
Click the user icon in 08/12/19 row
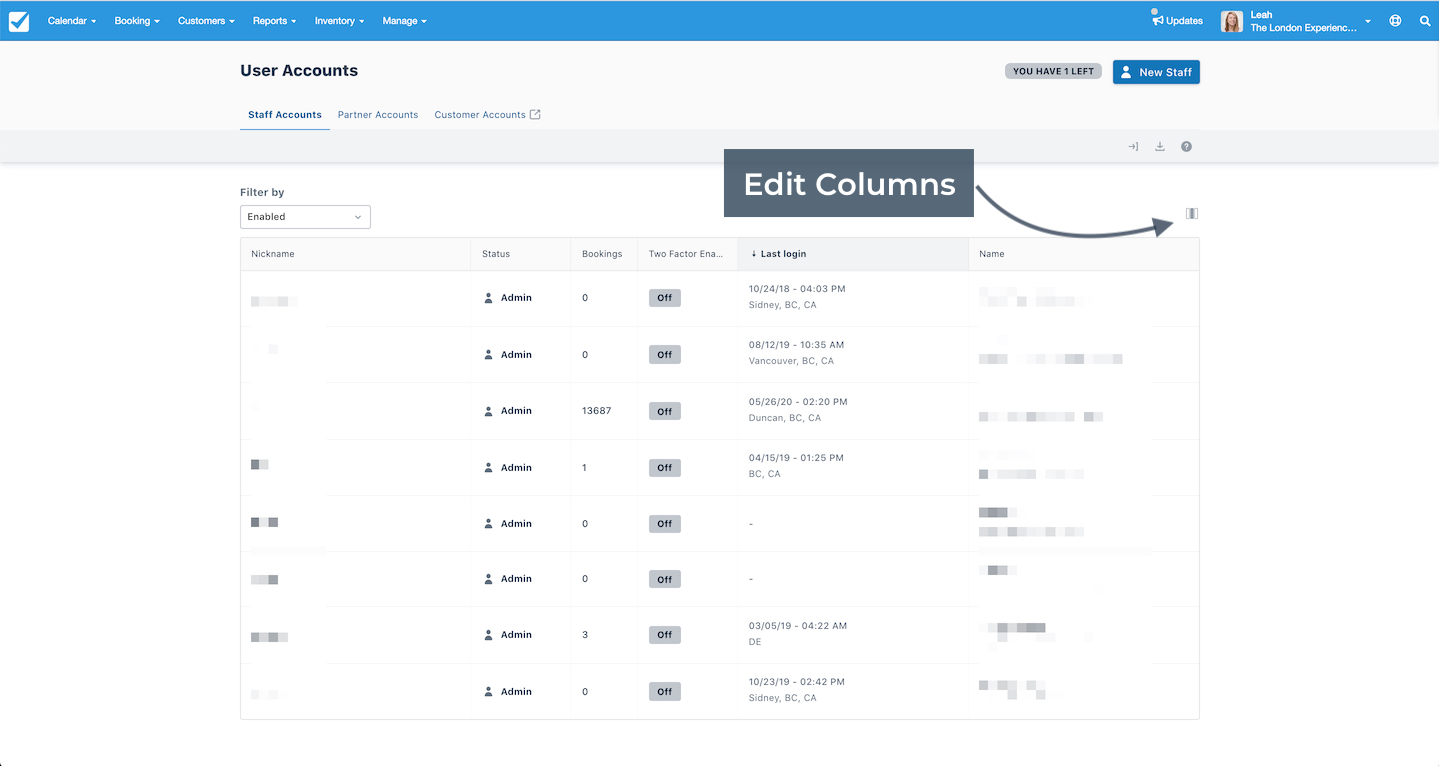click(489, 355)
